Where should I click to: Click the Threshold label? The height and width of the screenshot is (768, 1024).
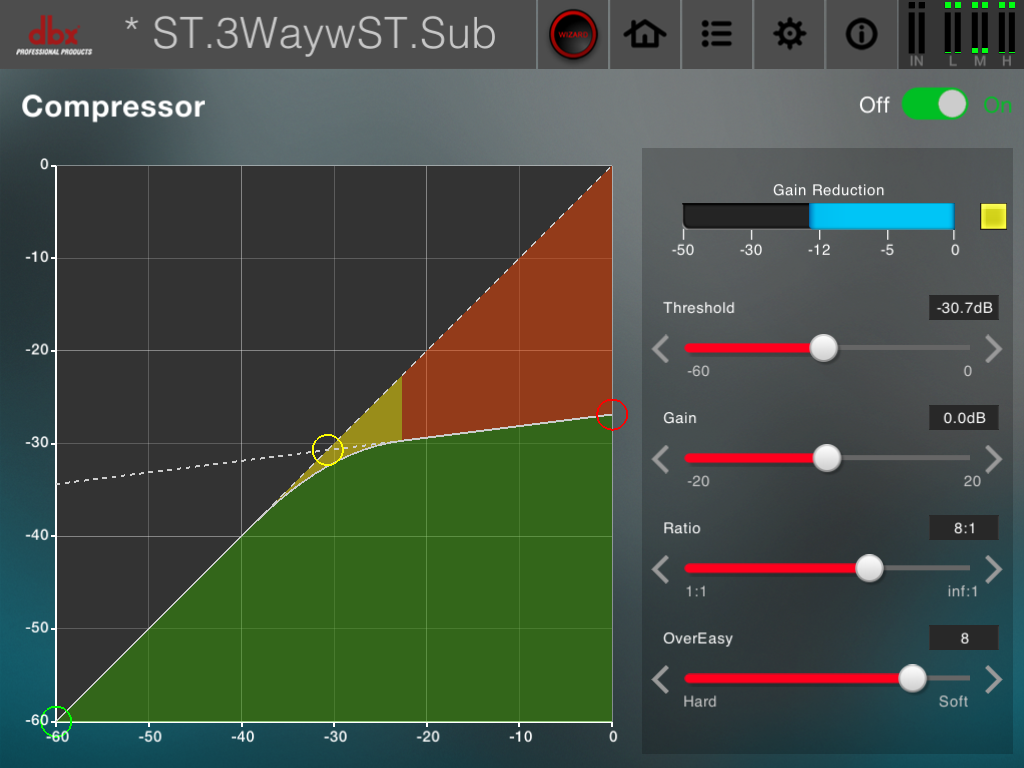tap(698, 308)
